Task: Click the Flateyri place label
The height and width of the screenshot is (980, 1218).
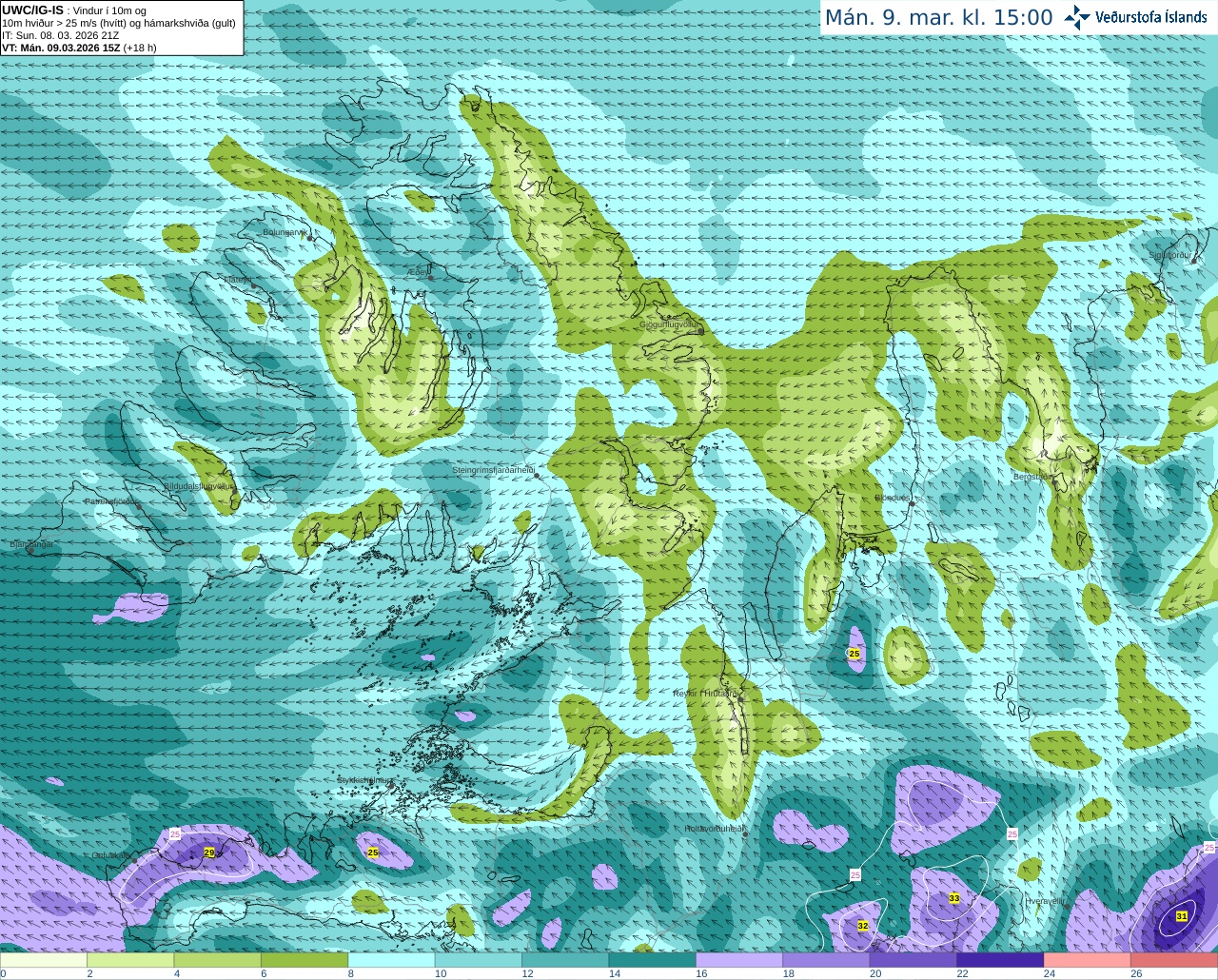Action: [x=238, y=280]
